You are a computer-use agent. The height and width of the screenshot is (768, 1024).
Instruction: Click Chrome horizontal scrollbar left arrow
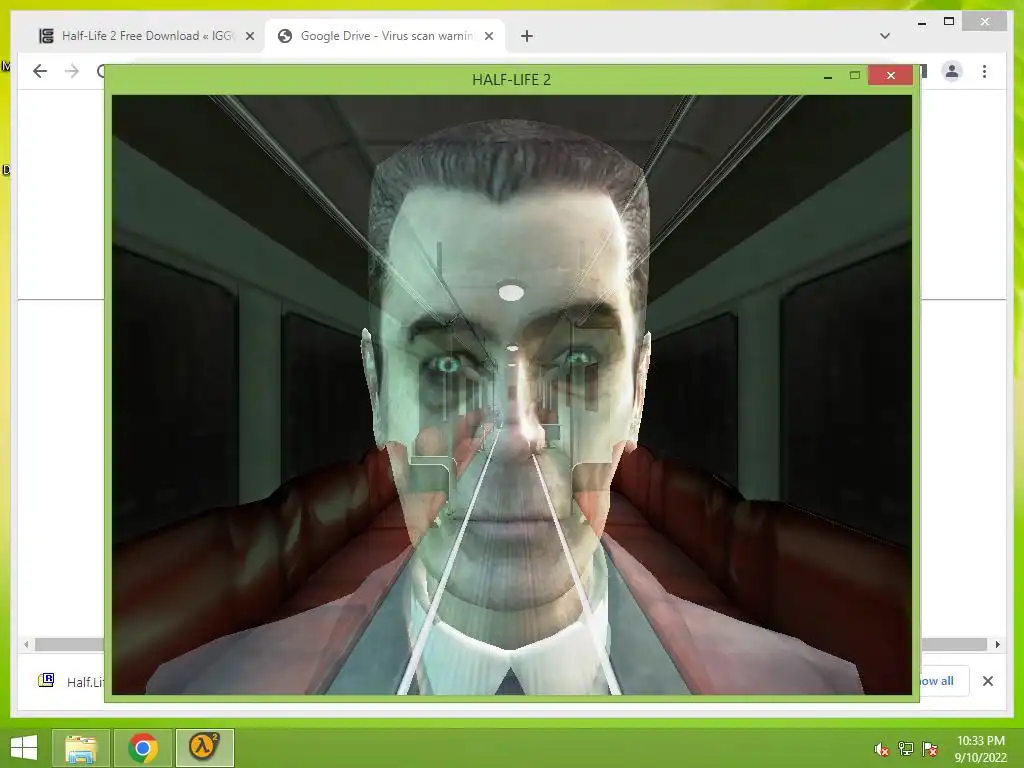26,645
